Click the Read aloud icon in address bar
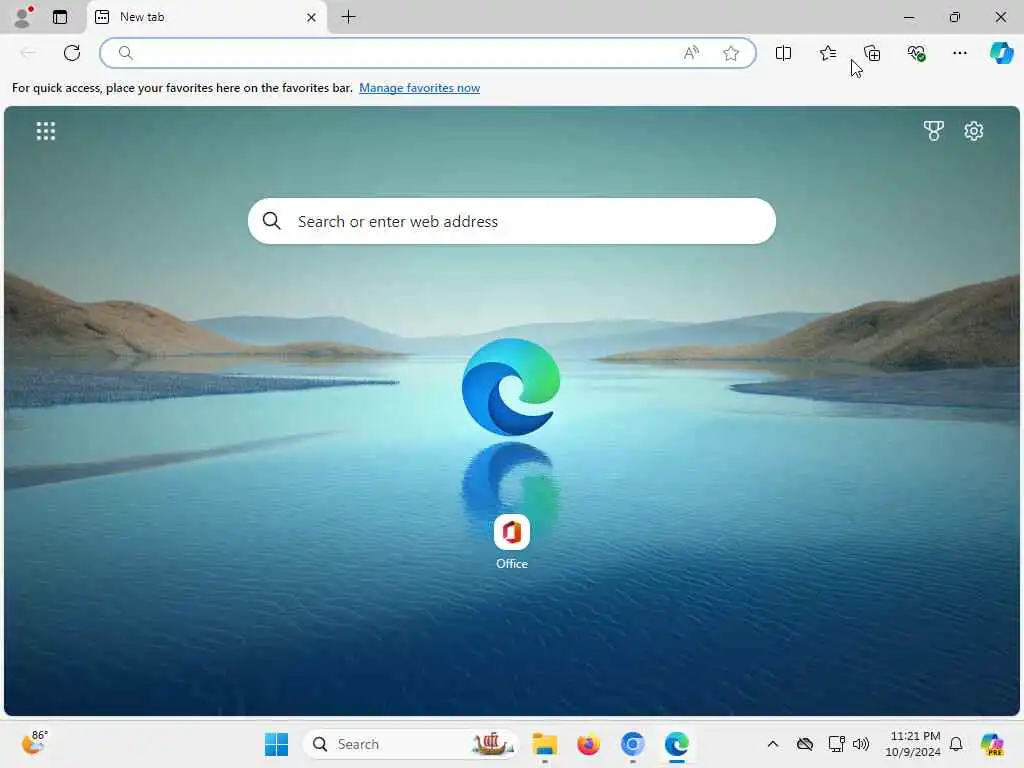Image resolution: width=1024 pixels, height=768 pixels. 691,53
